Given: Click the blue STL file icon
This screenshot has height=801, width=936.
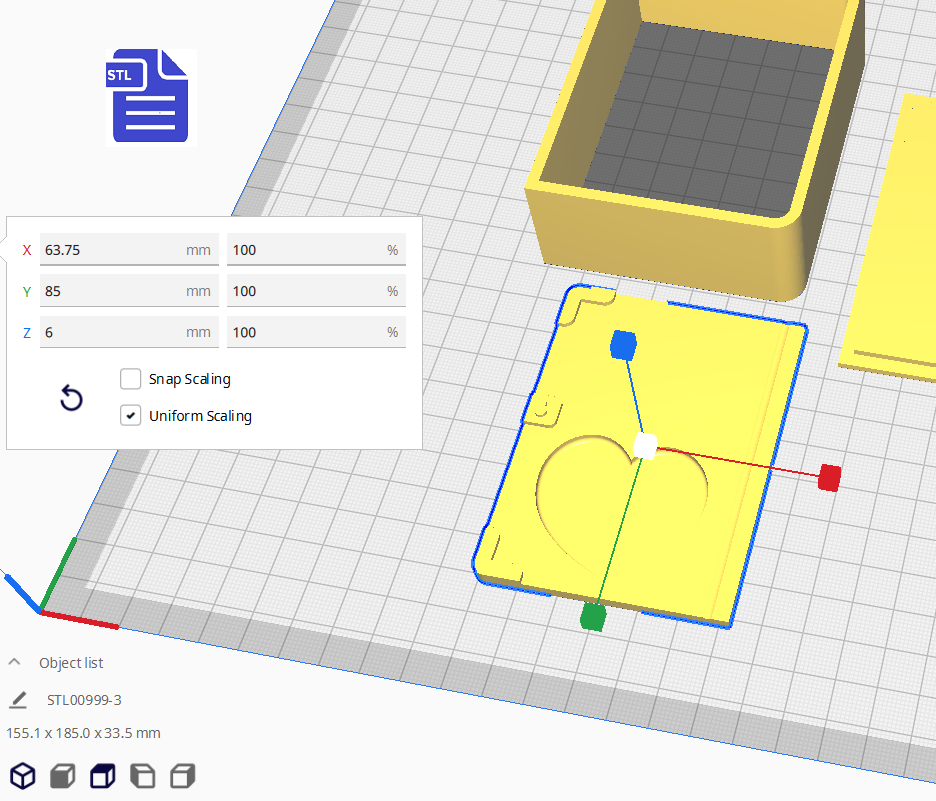Looking at the screenshot, I should click(x=151, y=97).
